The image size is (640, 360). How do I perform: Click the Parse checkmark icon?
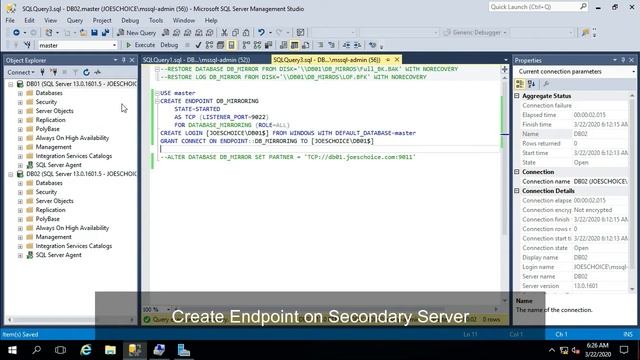(198, 45)
